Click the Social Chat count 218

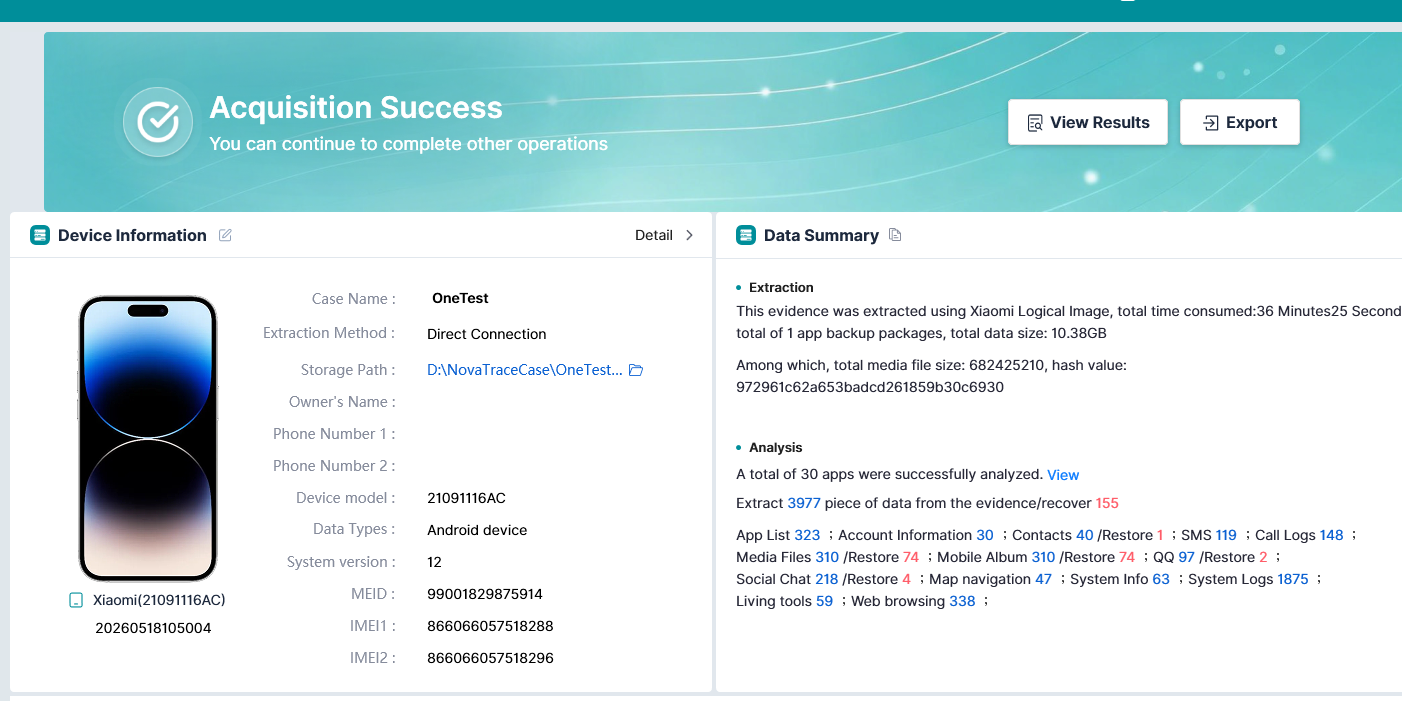[827, 579]
